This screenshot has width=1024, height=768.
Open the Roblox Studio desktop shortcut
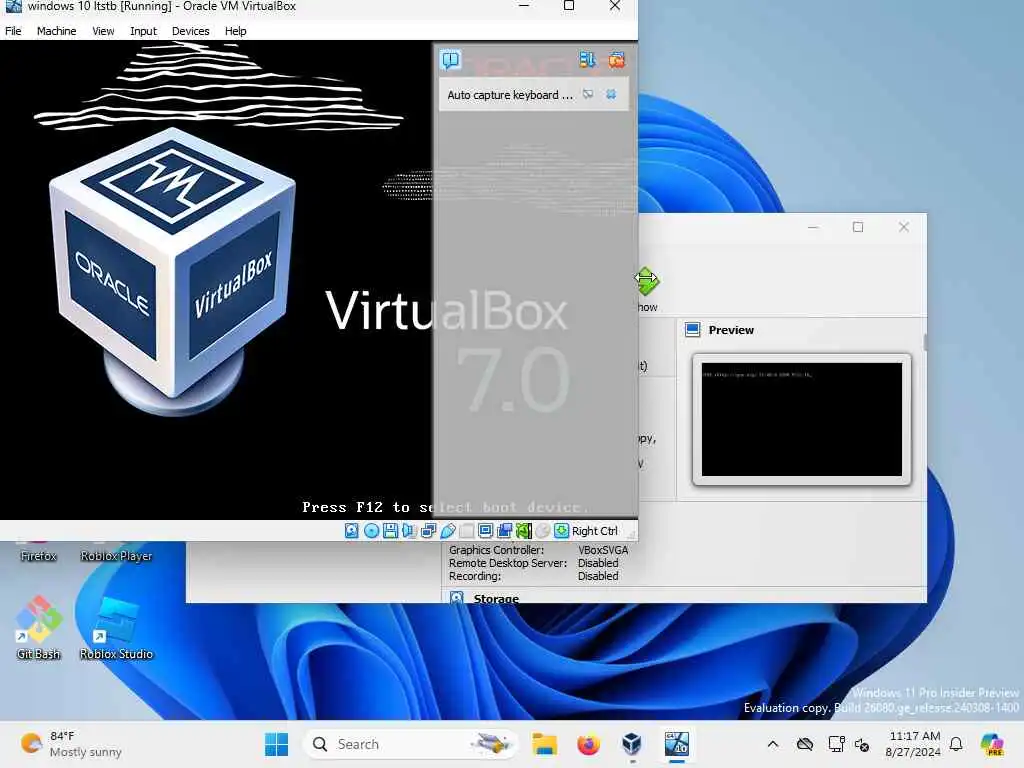click(116, 628)
